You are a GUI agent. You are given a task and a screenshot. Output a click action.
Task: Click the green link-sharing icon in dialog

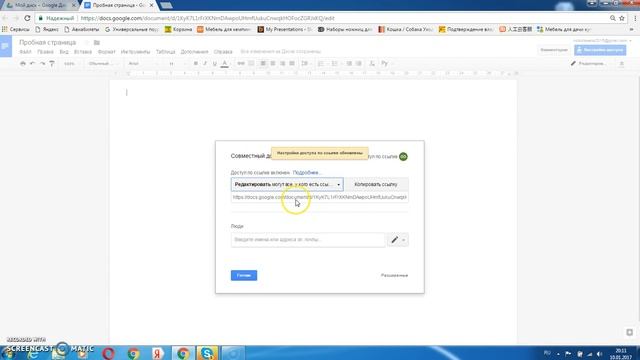[403, 156]
